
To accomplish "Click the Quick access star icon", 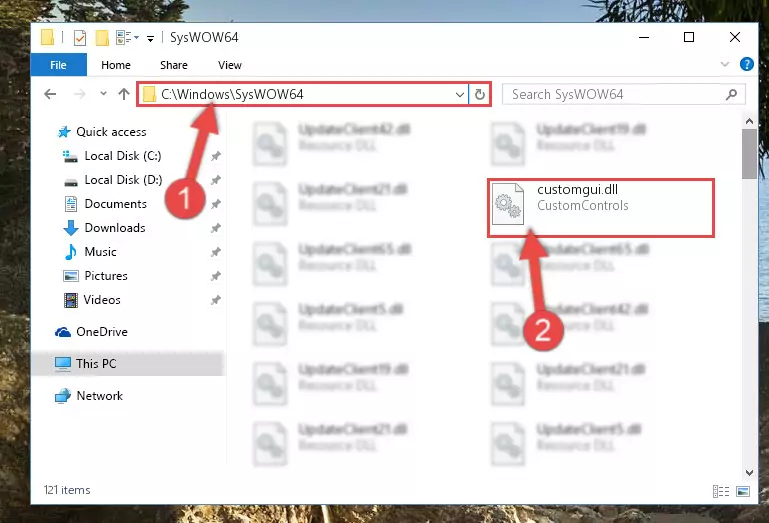I will pos(64,131).
